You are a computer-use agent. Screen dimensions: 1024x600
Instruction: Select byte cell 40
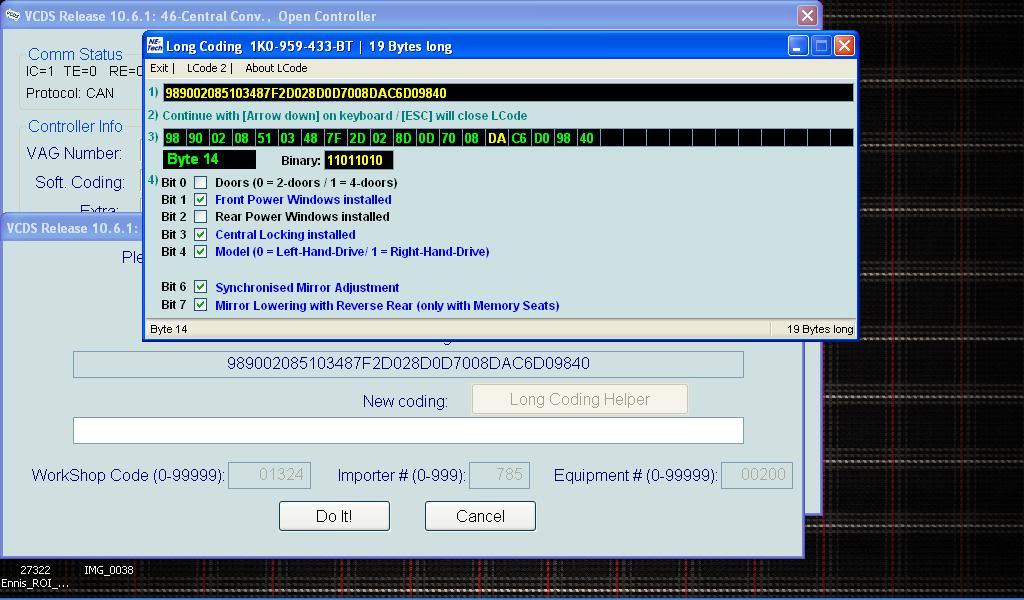[586, 138]
